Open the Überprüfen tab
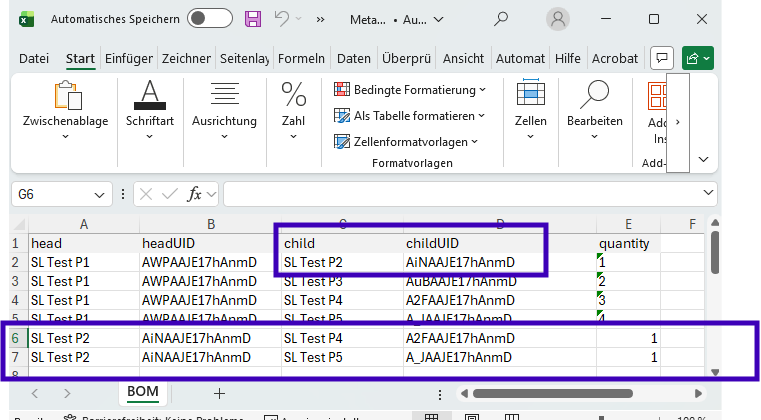The width and height of the screenshot is (761, 420). click(x=407, y=59)
